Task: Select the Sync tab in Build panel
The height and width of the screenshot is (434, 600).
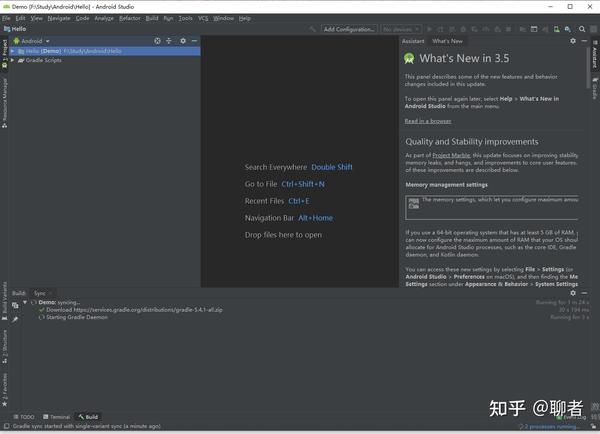Action: [x=40, y=293]
